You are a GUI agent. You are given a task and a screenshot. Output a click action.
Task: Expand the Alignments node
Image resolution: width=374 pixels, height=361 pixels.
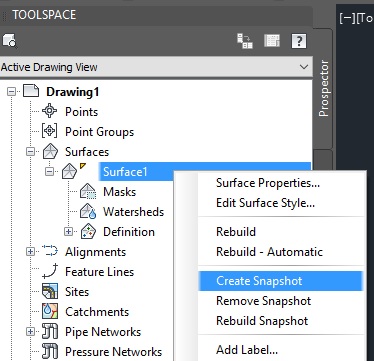tap(31, 252)
